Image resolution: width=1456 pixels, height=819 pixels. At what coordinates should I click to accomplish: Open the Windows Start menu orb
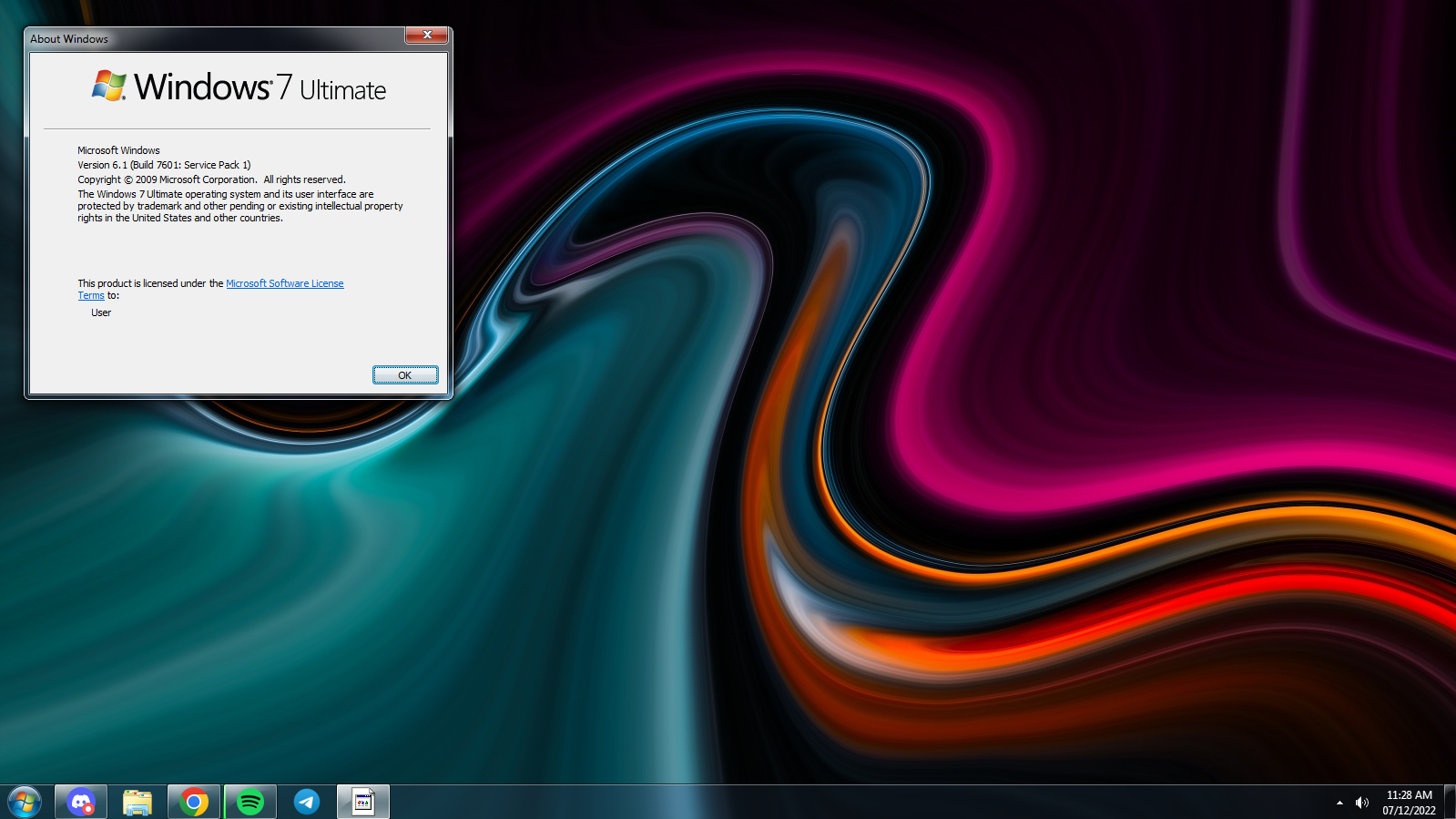(25, 802)
